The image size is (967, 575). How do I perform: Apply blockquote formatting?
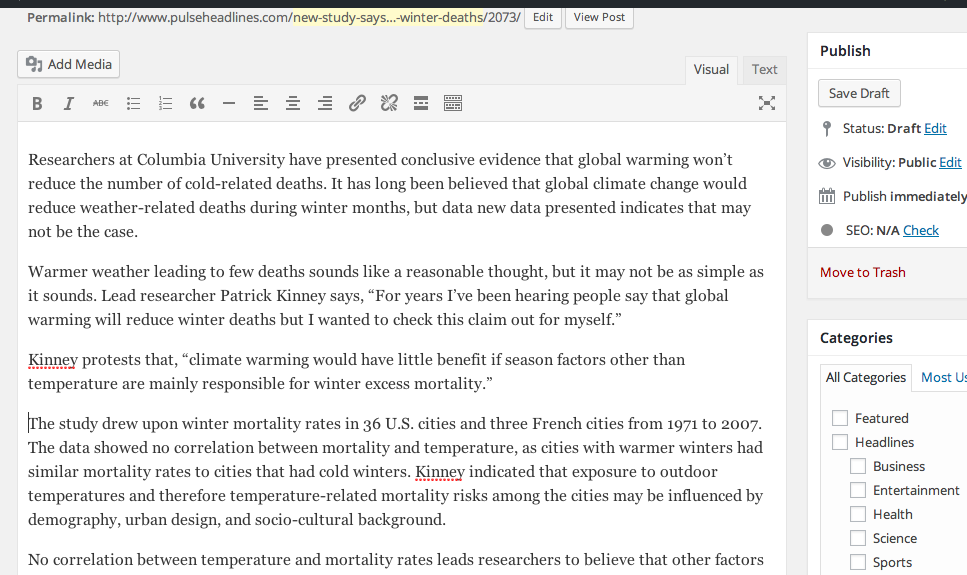[197, 103]
